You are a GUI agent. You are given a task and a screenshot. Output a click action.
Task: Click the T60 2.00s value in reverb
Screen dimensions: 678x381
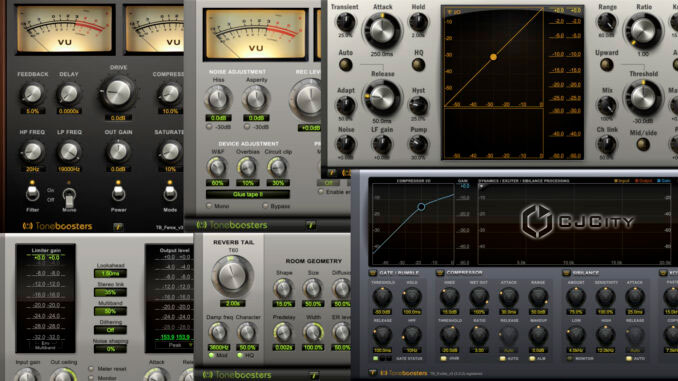233,304
